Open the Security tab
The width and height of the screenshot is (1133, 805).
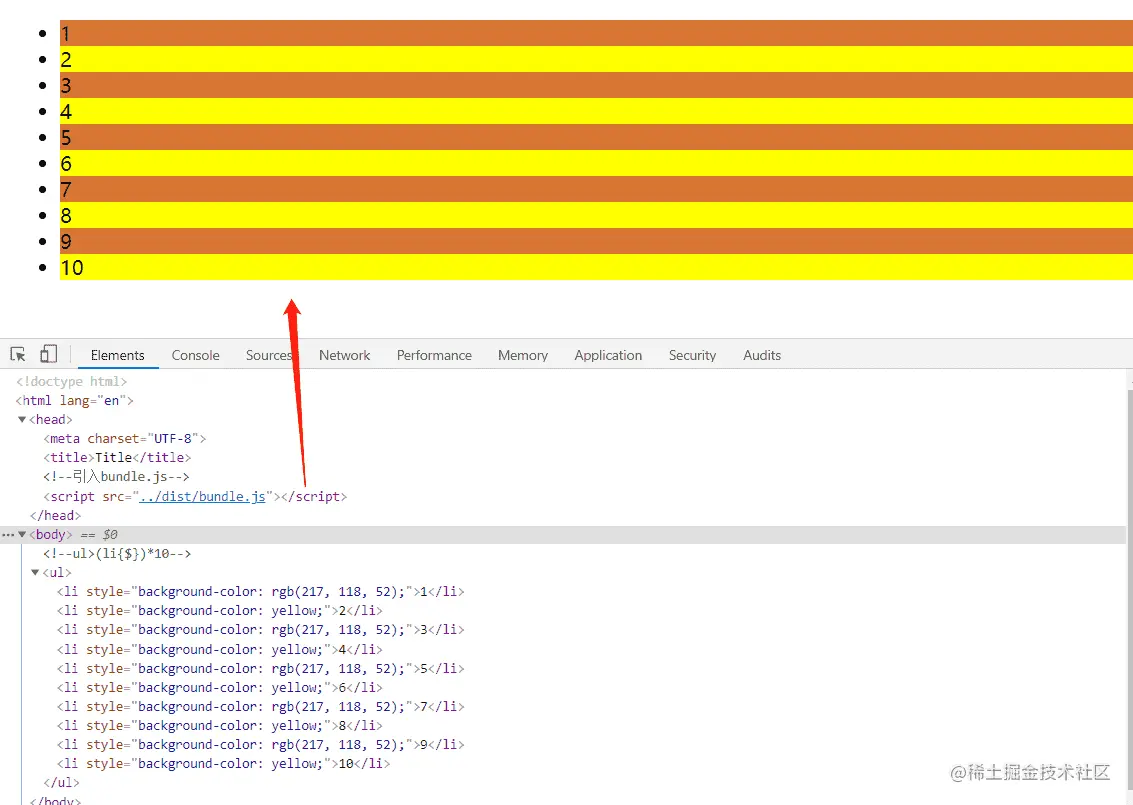[x=692, y=355]
